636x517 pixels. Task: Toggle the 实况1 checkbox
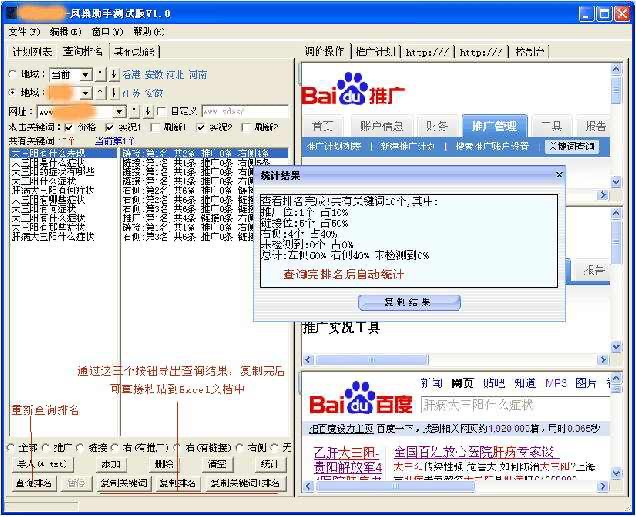point(109,127)
